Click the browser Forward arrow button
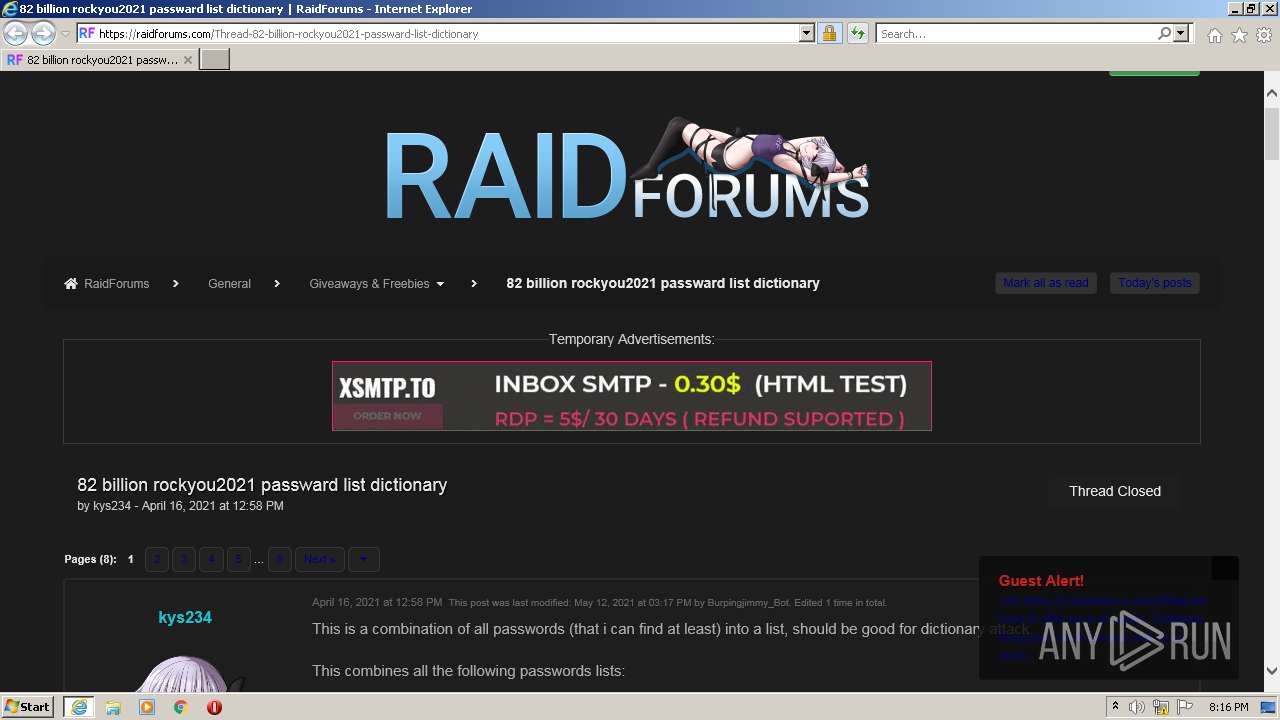Image resolution: width=1280 pixels, height=720 pixels. pyautogui.click(x=43, y=33)
